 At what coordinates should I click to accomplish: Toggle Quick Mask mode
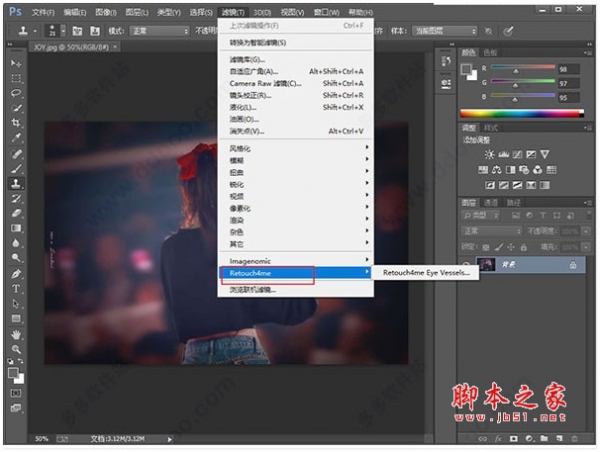pos(16,393)
